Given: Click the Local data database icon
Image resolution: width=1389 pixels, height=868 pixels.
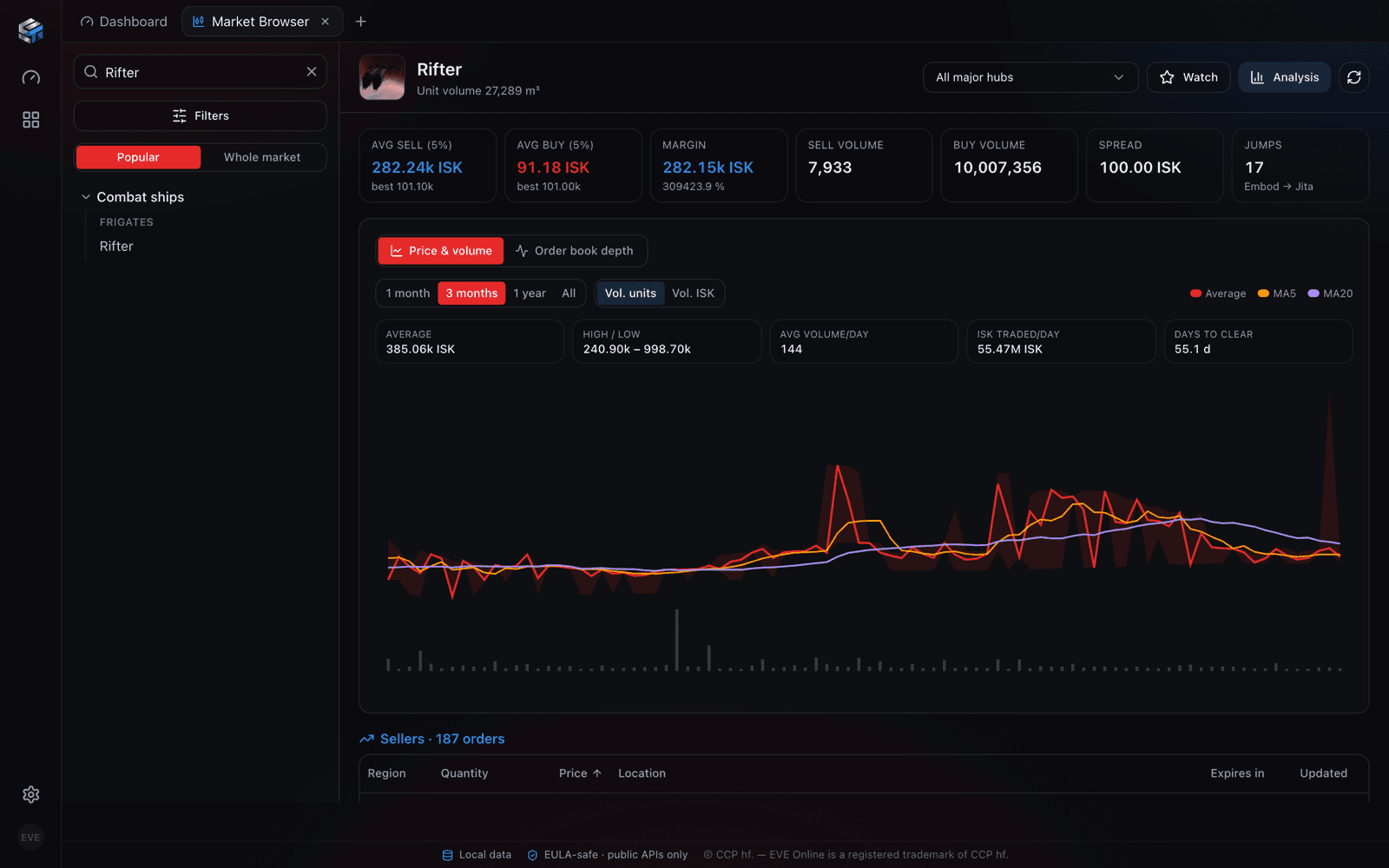Looking at the screenshot, I should tap(447, 855).
